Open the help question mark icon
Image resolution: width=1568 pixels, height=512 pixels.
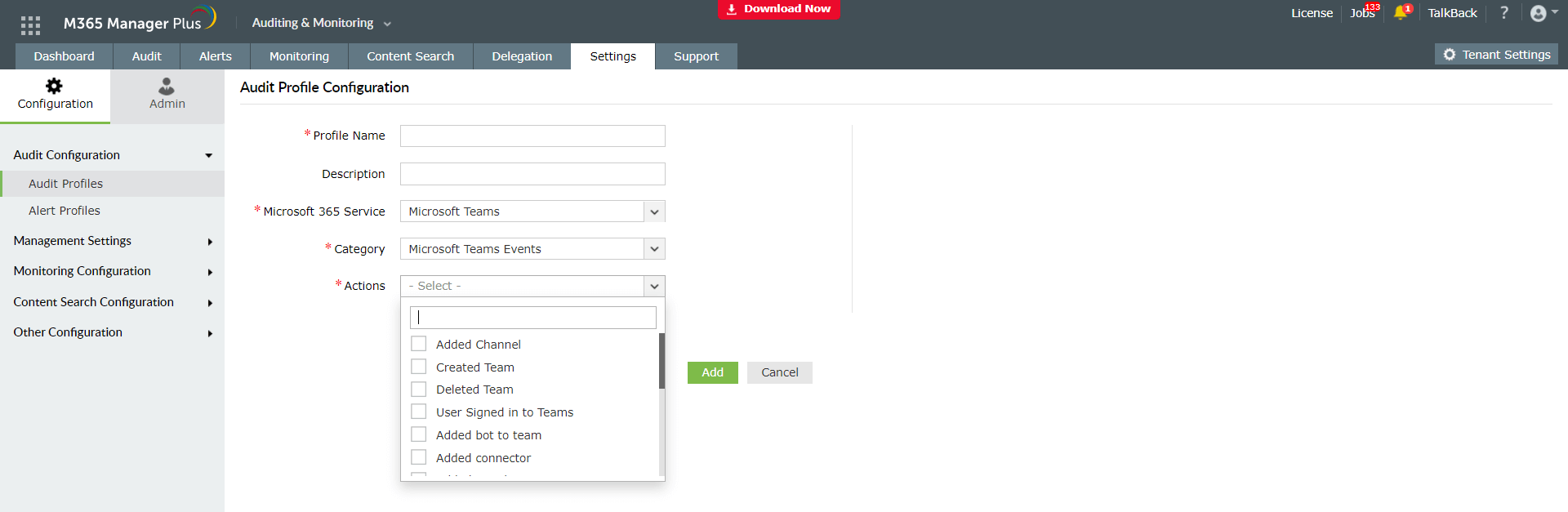click(x=1503, y=13)
